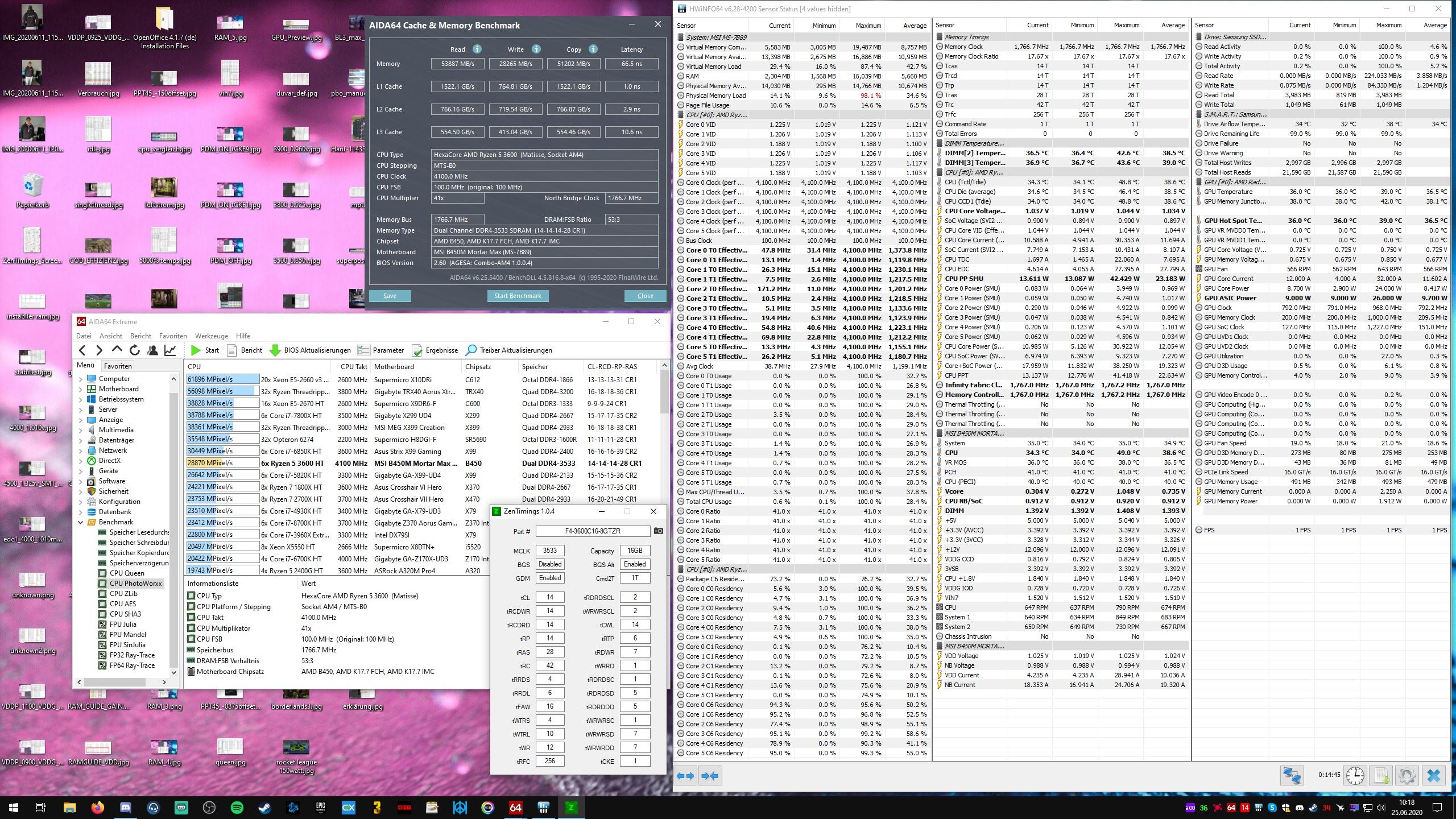Open Firefox from the taskbar
The width and height of the screenshot is (1456, 819).
click(x=97, y=807)
